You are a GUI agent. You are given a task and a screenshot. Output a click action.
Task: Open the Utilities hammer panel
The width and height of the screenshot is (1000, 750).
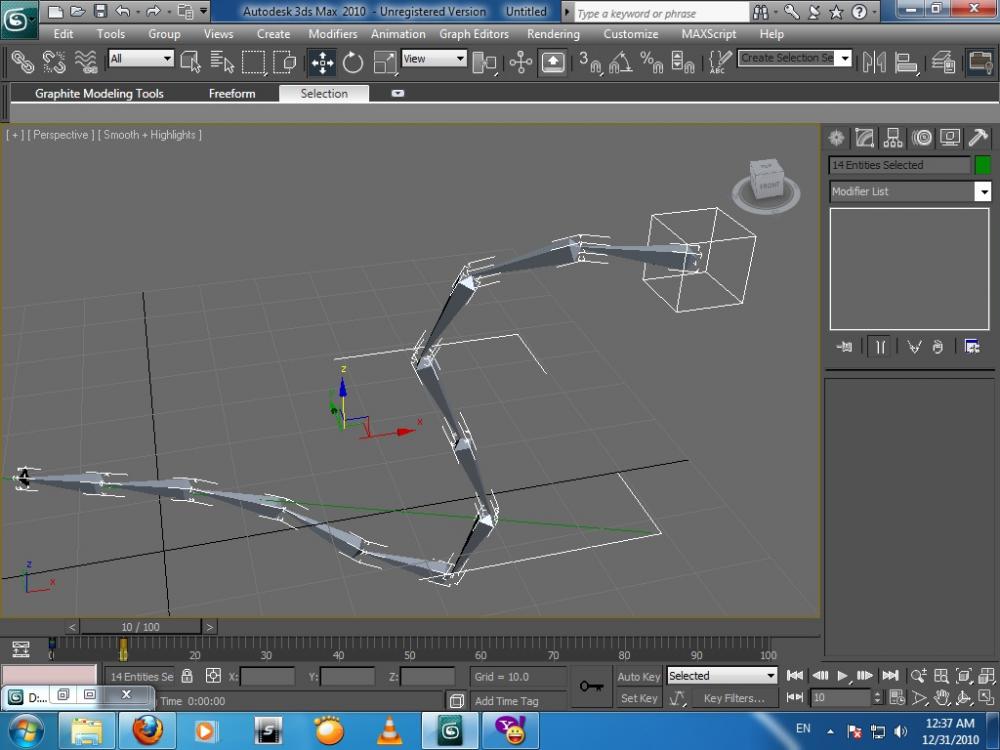pos(979,138)
